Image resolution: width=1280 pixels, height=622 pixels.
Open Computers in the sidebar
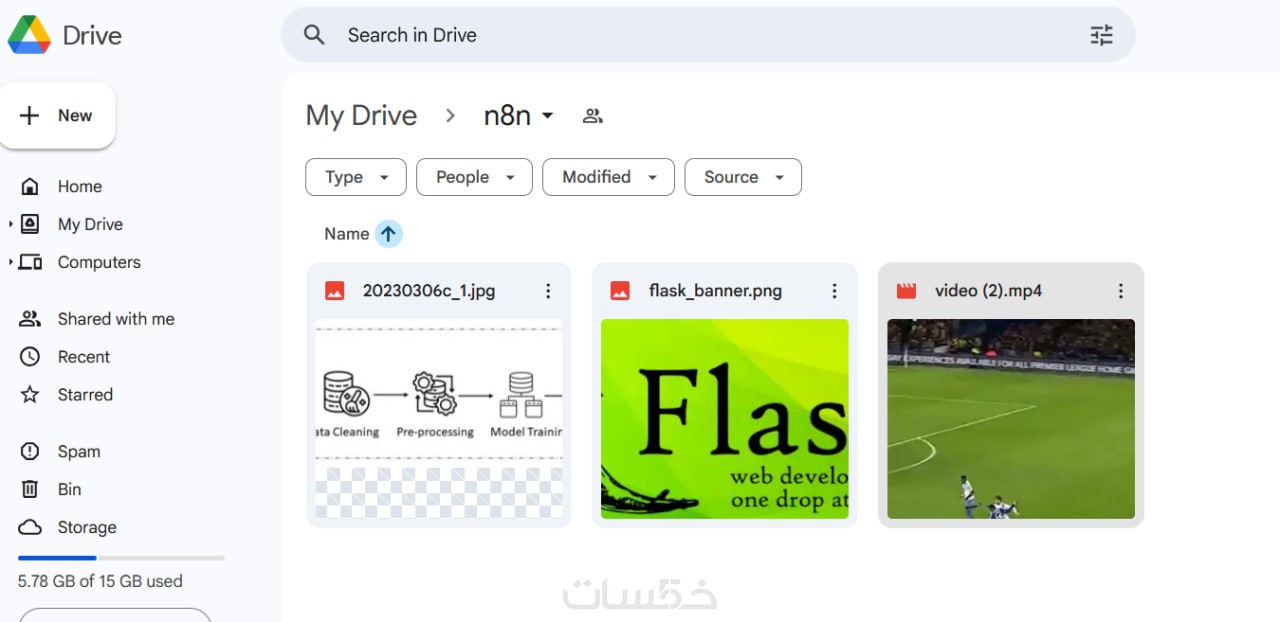point(99,263)
